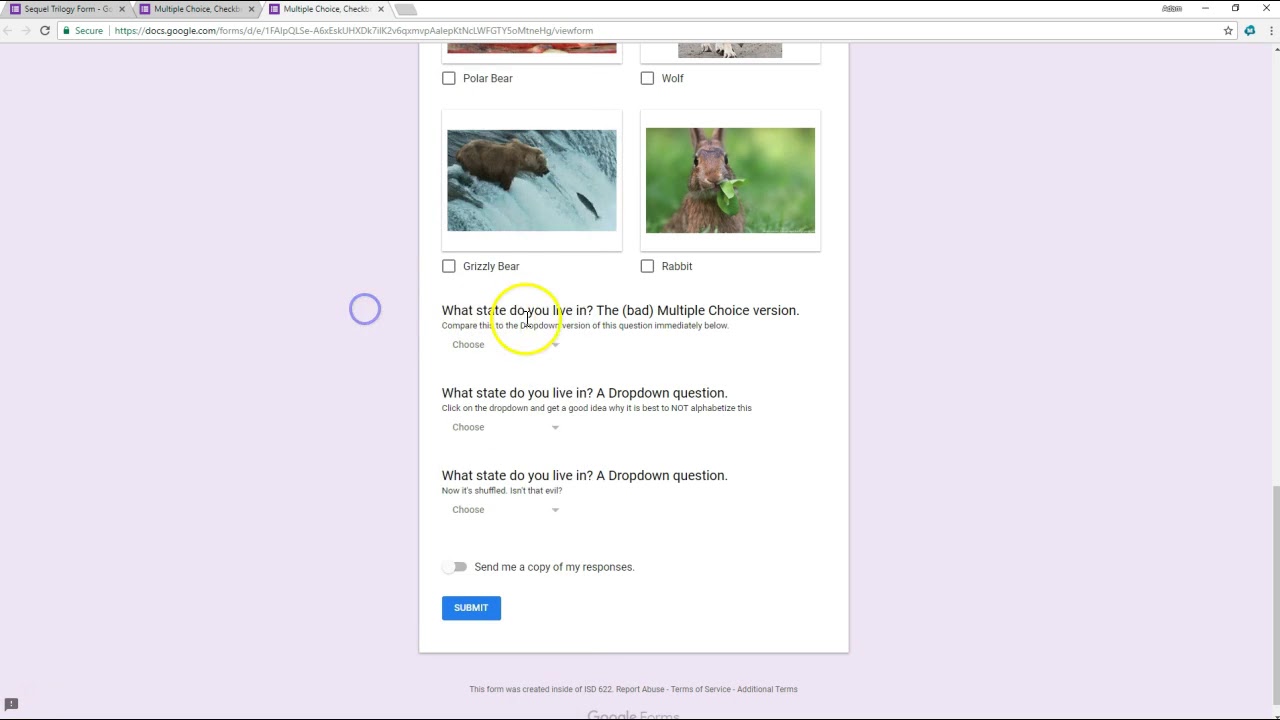Close the second Multiple Choice tab
Viewport: 1280px width, 720px height.
point(251,9)
